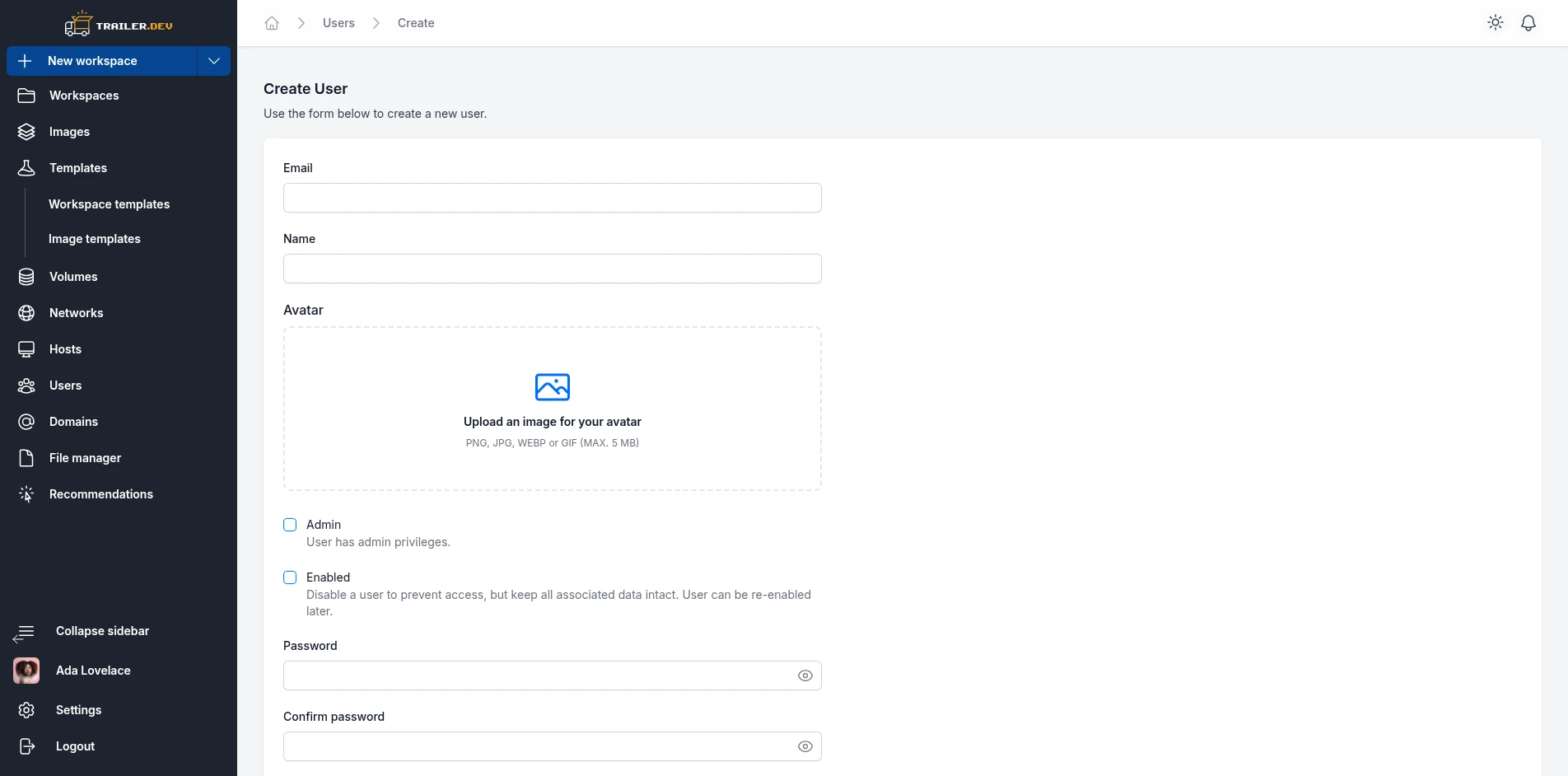Click the Images layers icon
The height and width of the screenshot is (776, 1568).
[x=26, y=132]
